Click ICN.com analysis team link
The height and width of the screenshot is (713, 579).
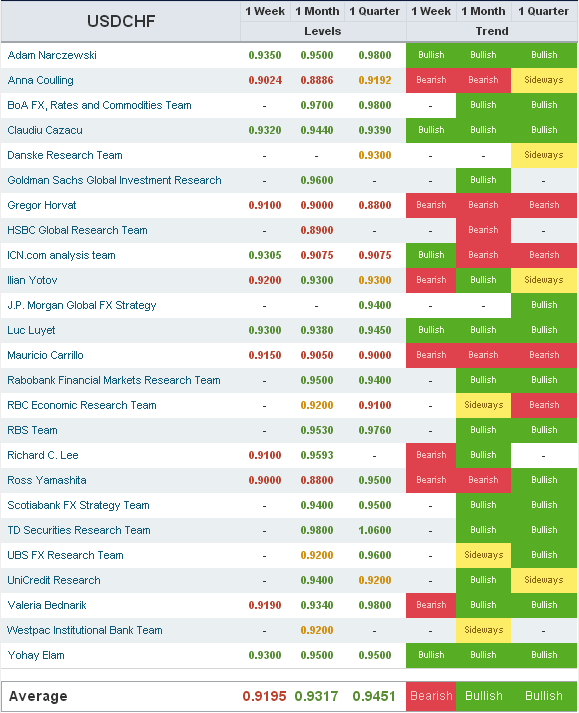pos(61,256)
